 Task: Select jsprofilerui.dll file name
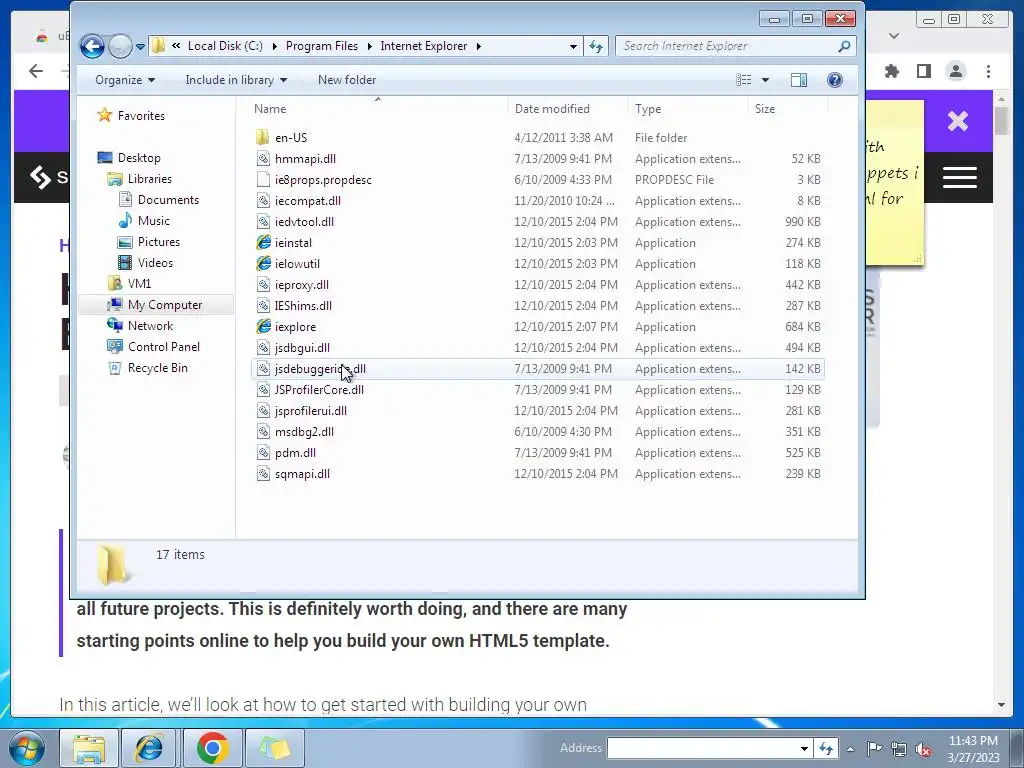point(311,411)
